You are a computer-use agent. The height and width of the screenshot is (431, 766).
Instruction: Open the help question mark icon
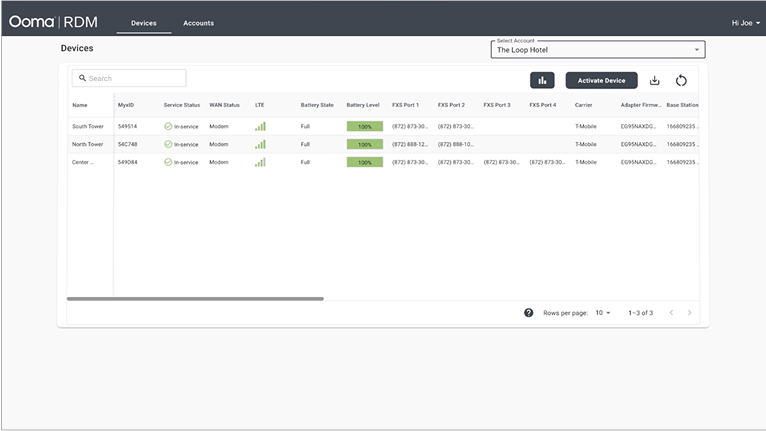click(x=529, y=313)
